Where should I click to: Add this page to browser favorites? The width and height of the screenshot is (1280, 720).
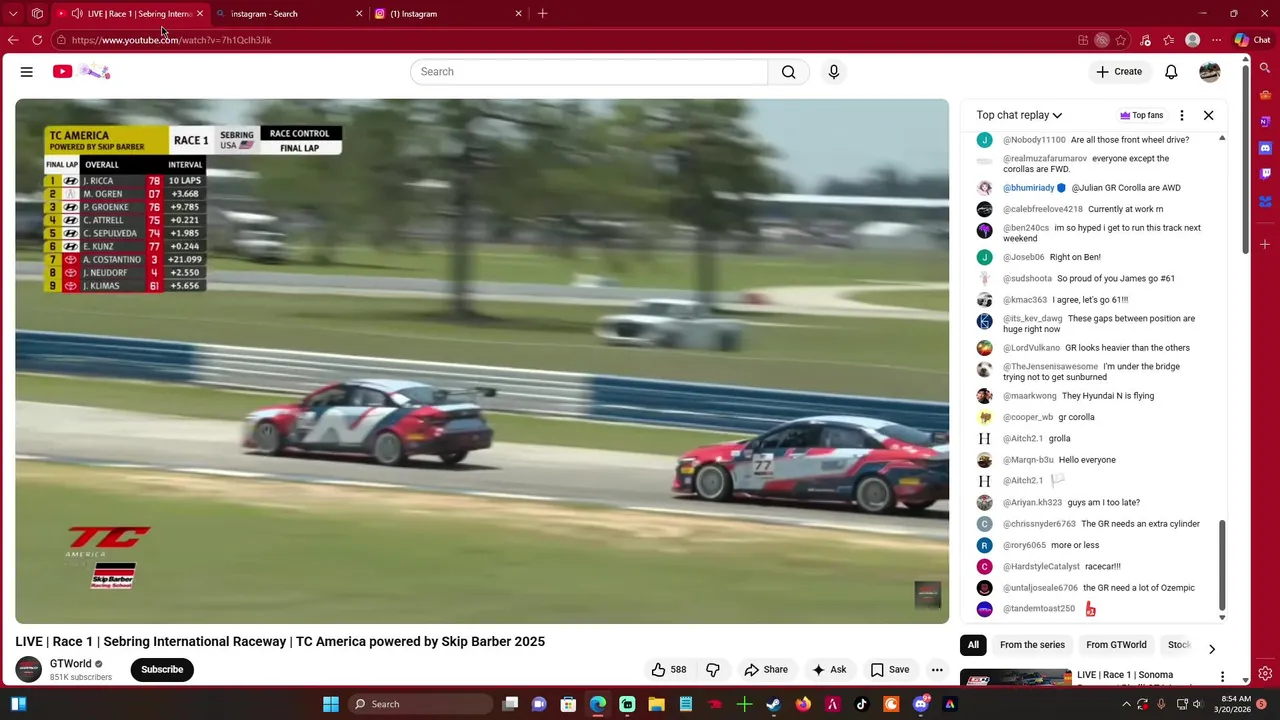pyautogui.click(x=1121, y=40)
